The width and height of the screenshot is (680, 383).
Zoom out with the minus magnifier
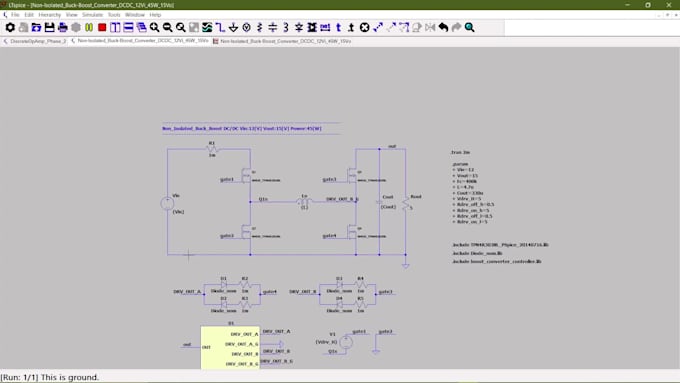pos(167,27)
